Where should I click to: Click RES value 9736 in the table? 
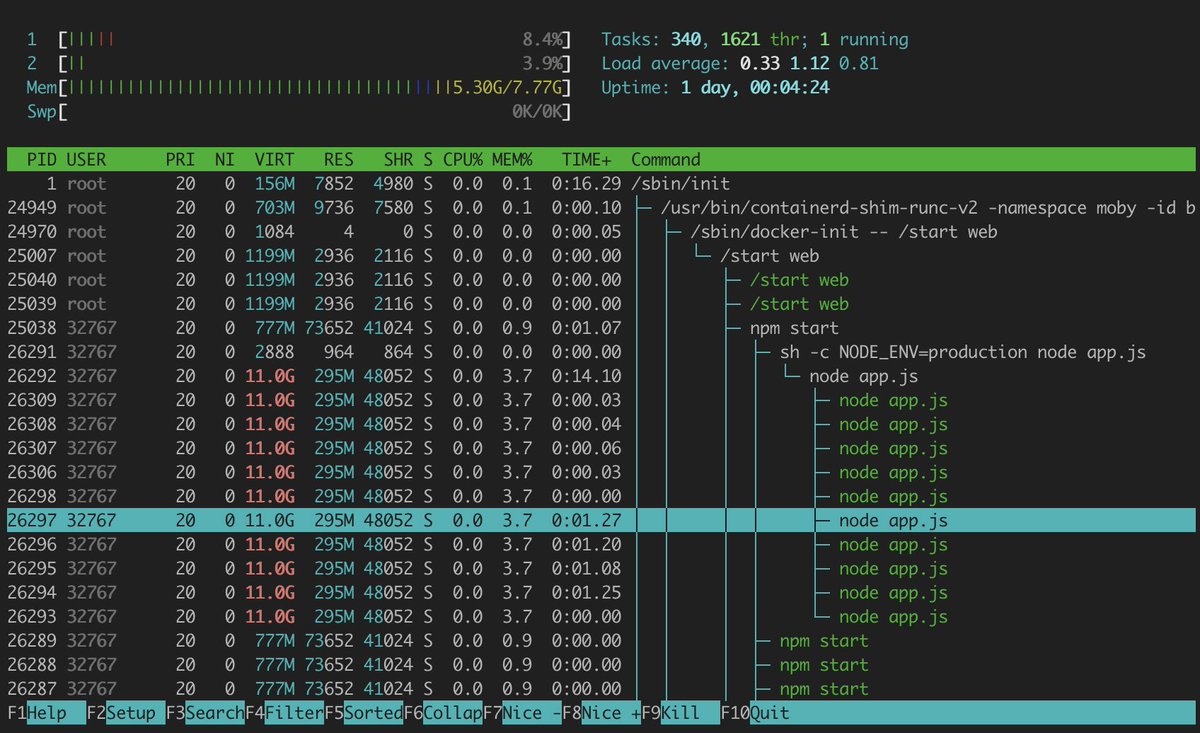[335, 208]
